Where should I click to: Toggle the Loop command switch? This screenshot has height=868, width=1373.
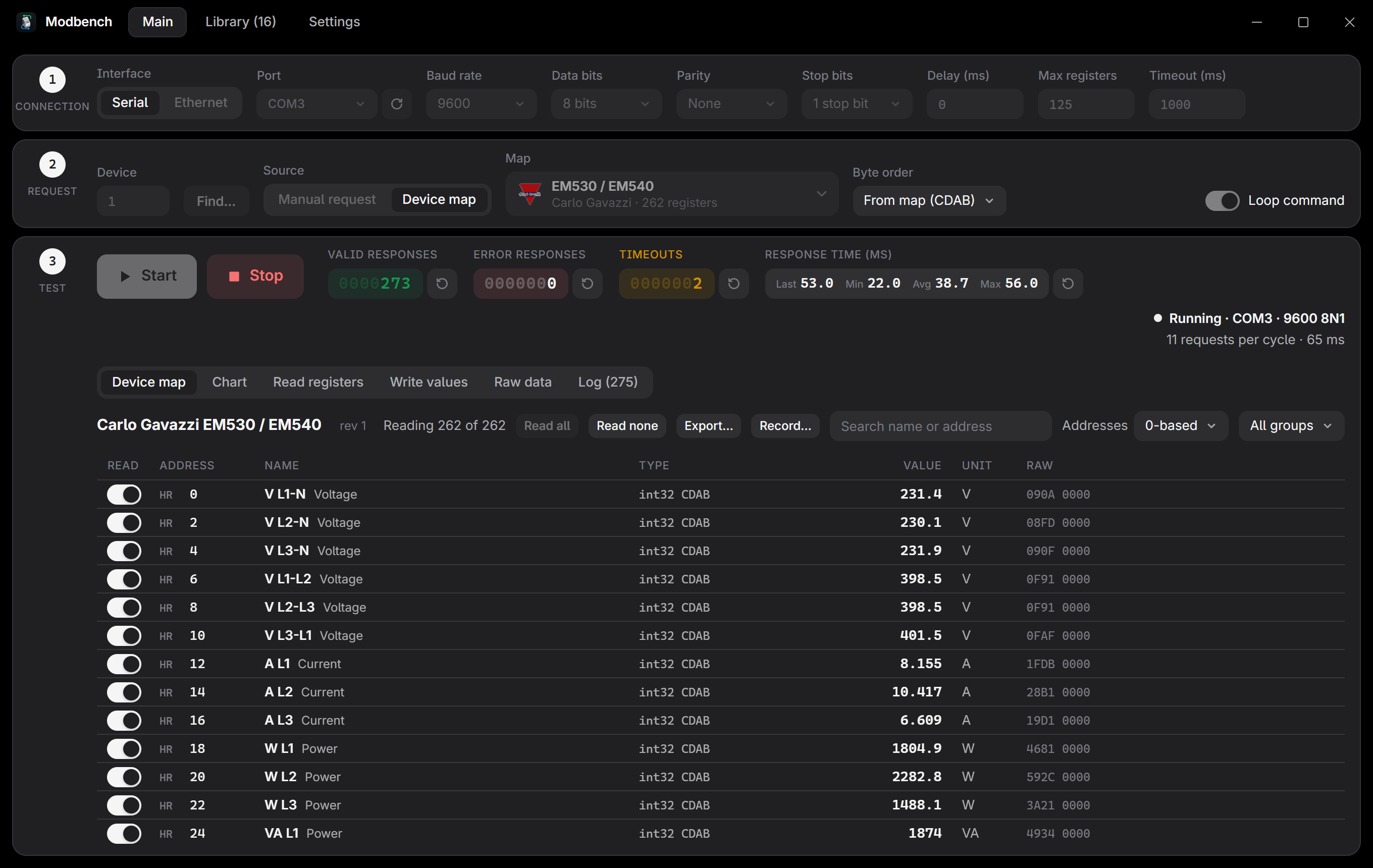pyautogui.click(x=1222, y=201)
